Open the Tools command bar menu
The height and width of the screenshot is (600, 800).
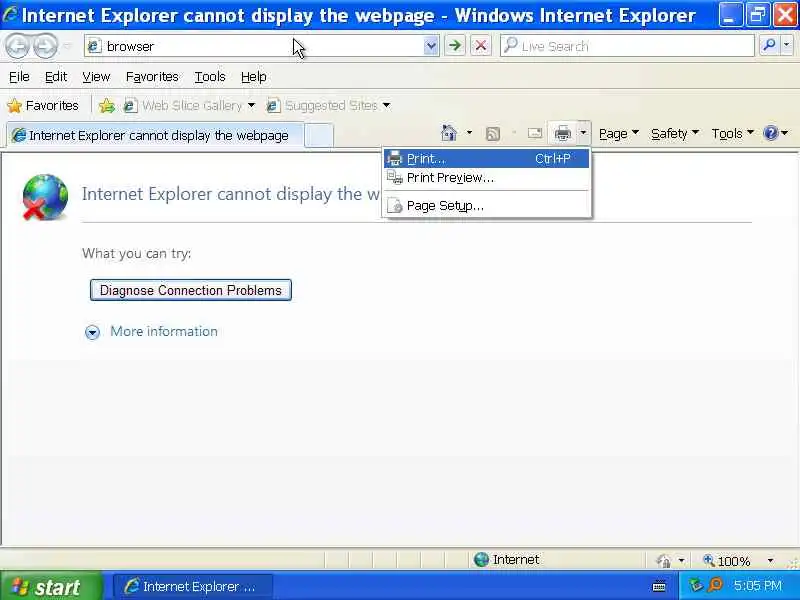(732, 134)
